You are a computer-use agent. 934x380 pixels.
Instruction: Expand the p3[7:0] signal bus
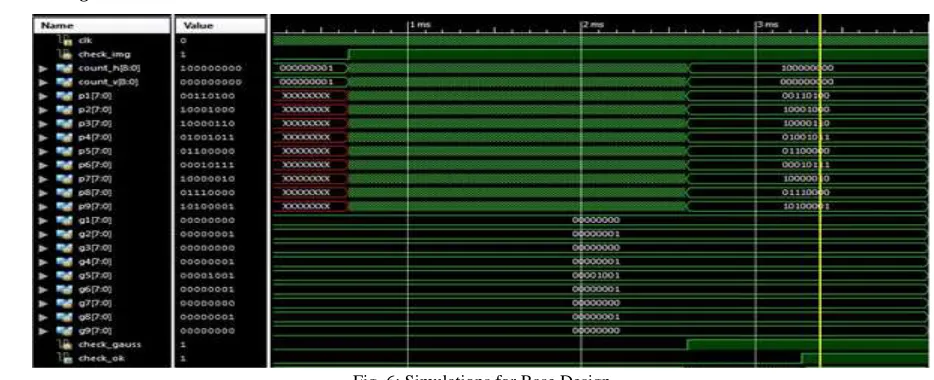[42, 123]
